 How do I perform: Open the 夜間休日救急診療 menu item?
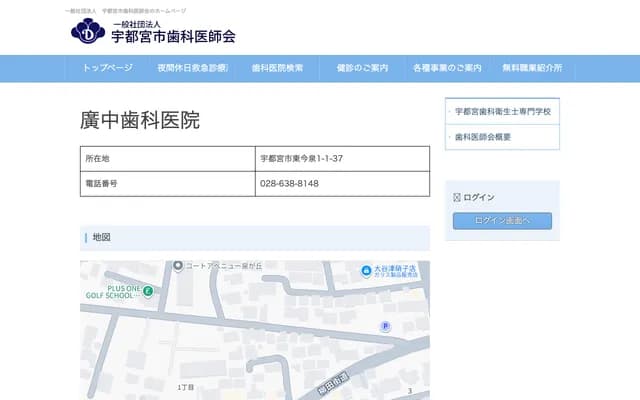(192, 68)
